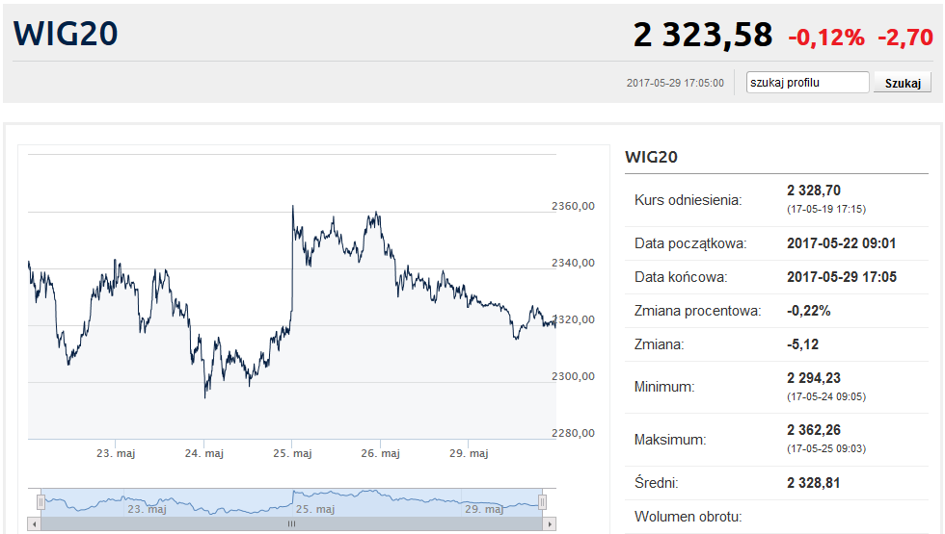Click the maximum timestamp (17-05-25 09:03)
Screen dimensions: 945x534
pyautogui.click(x=826, y=448)
